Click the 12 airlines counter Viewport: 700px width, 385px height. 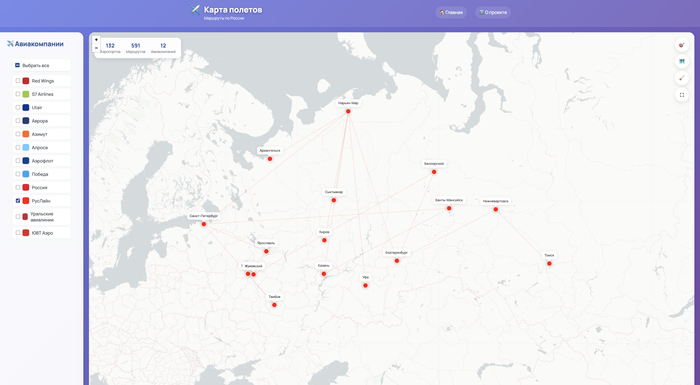[x=163, y=47]
